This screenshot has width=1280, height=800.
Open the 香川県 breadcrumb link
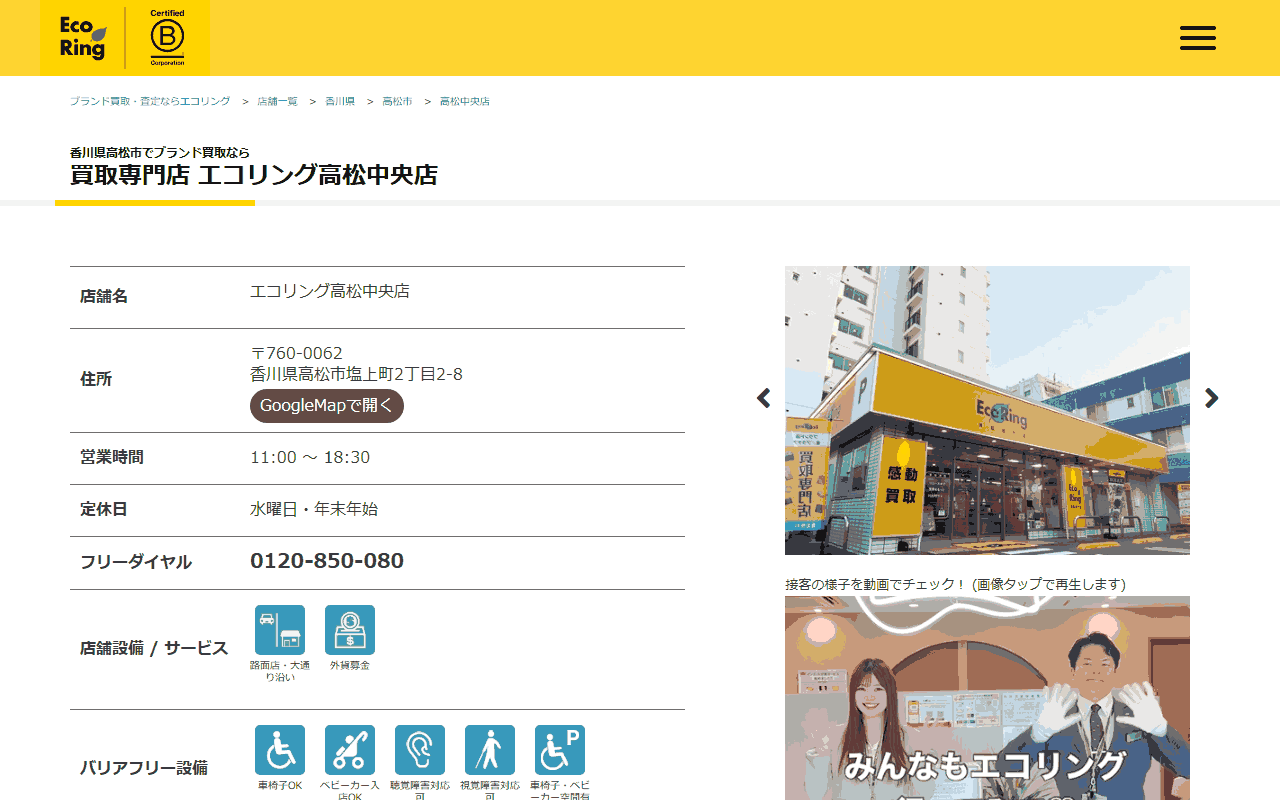[340, 102]
